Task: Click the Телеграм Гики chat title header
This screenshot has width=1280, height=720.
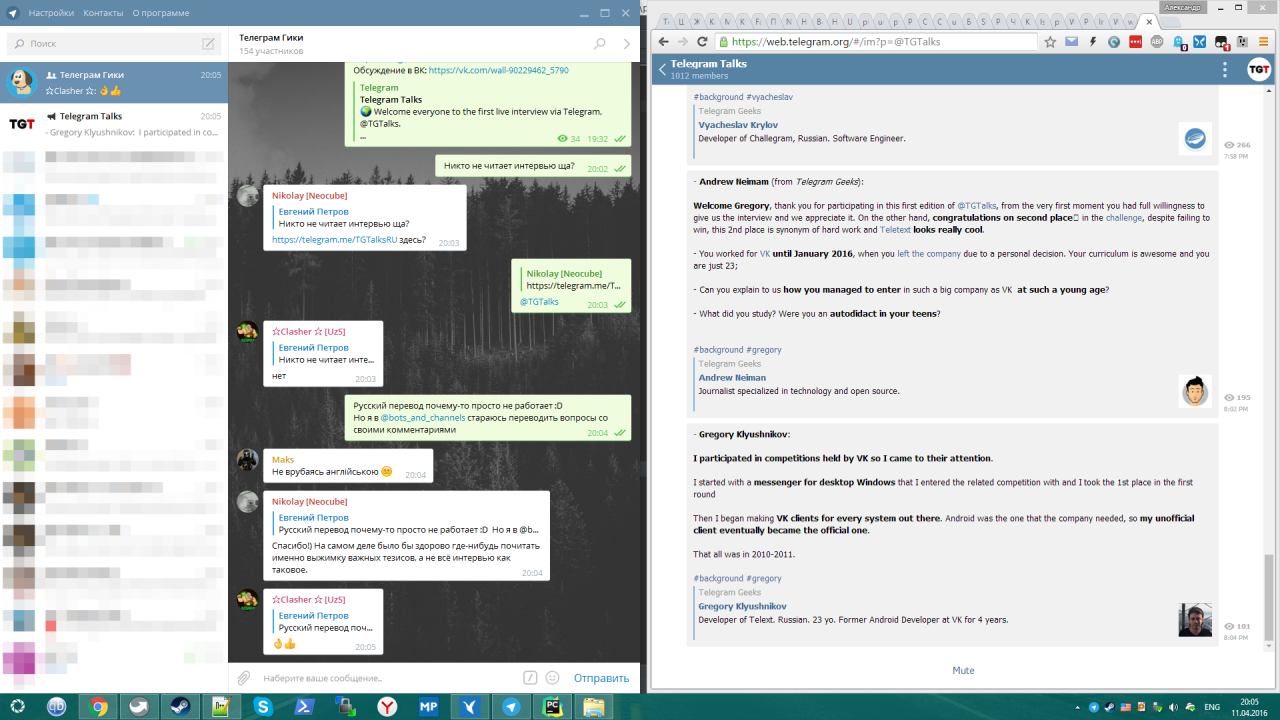Action: pos(271,38)
